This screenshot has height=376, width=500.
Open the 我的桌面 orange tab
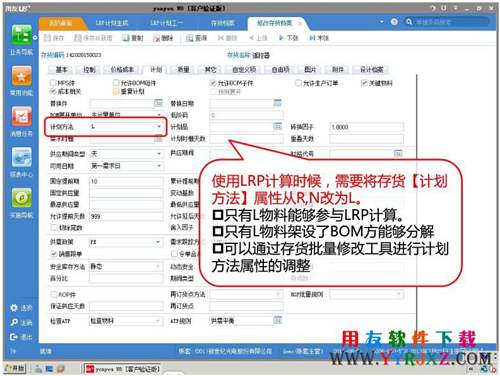61,23
